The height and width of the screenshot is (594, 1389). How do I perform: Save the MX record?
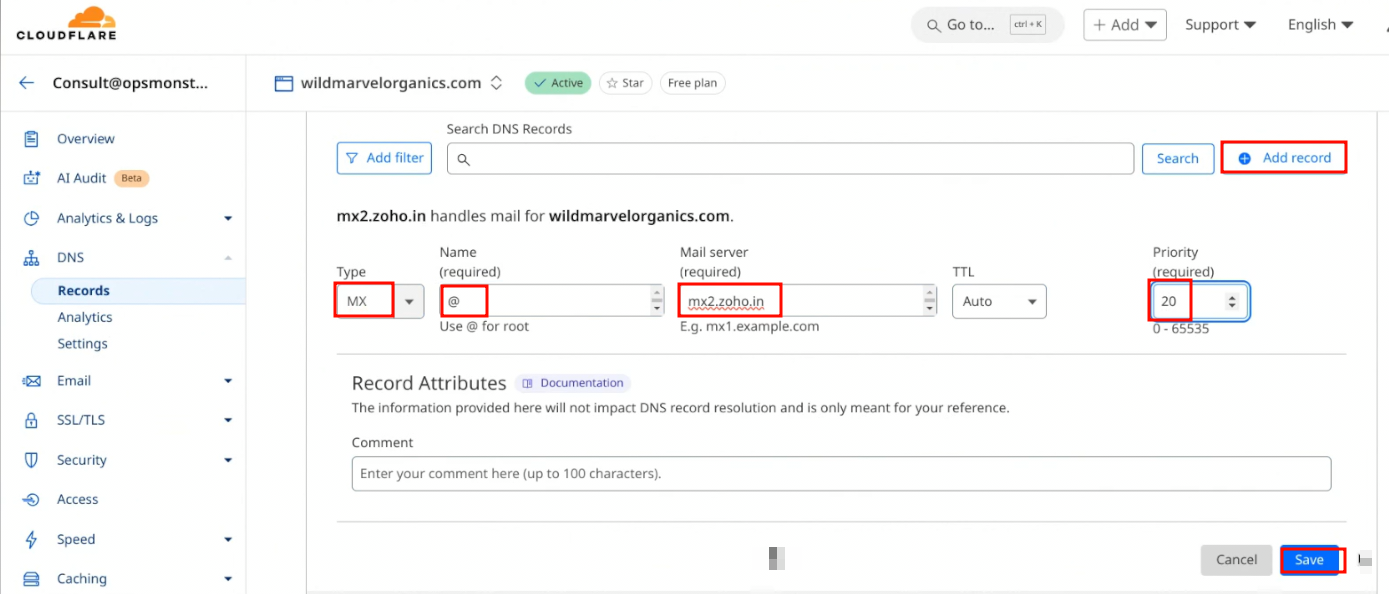point(1309,560)
